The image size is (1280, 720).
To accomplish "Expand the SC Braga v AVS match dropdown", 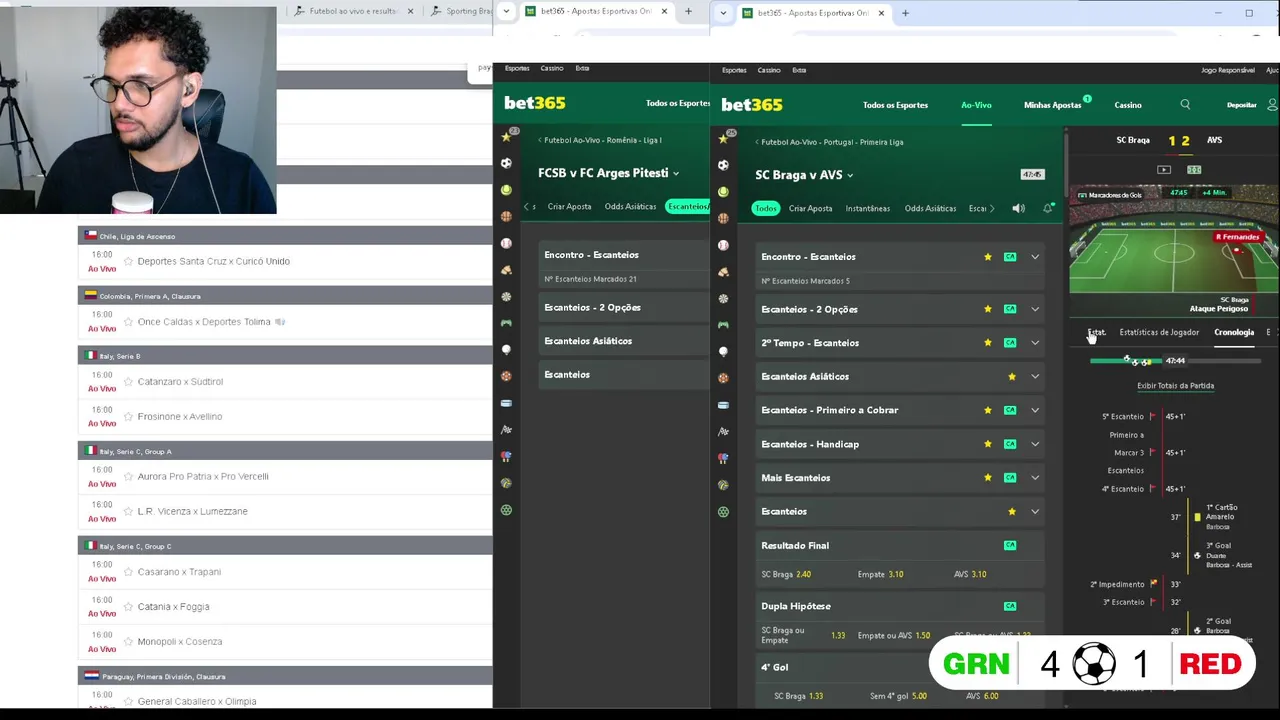I will point(850,176).
